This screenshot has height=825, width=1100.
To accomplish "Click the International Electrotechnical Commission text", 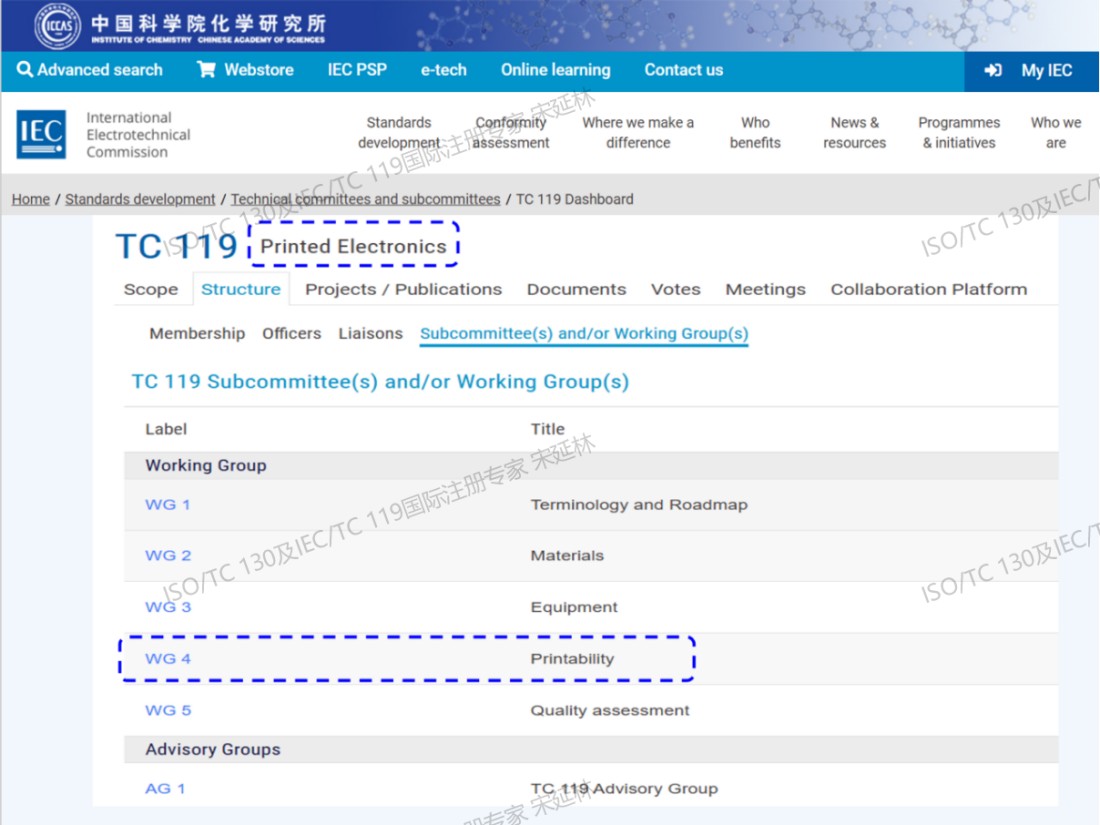I will [138, 135].
